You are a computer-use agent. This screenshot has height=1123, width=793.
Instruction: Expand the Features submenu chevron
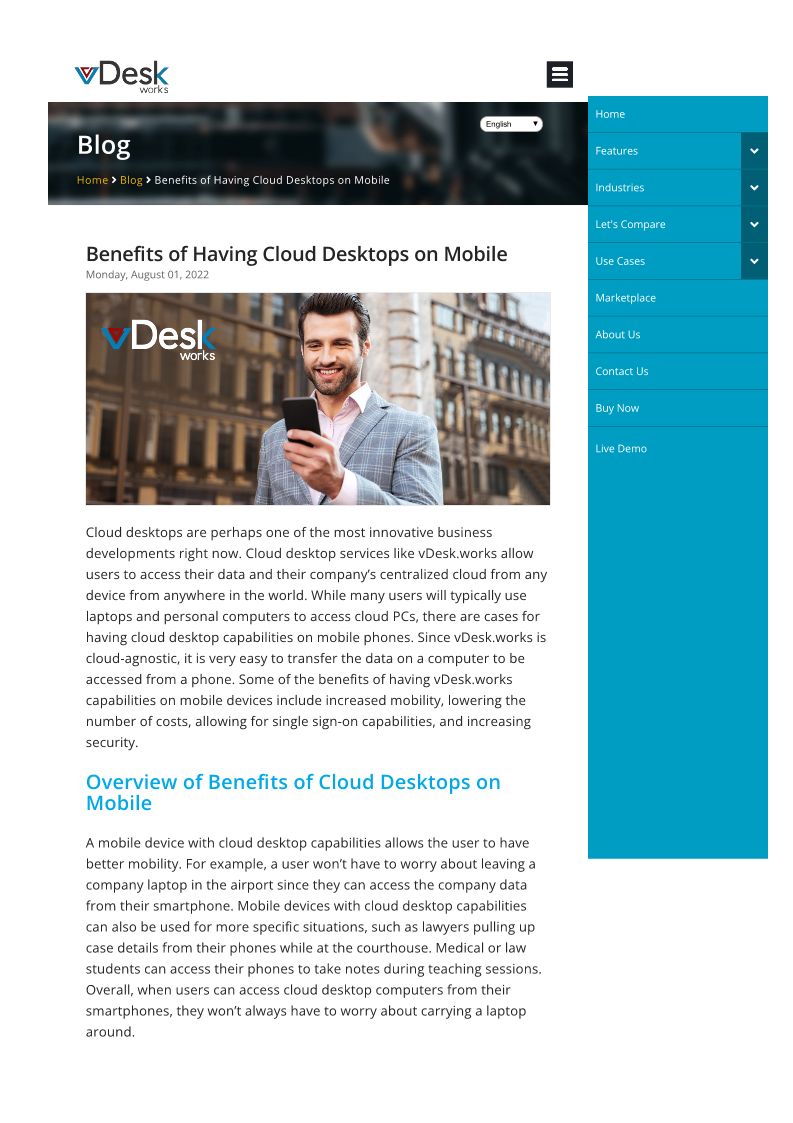(754, 151)
